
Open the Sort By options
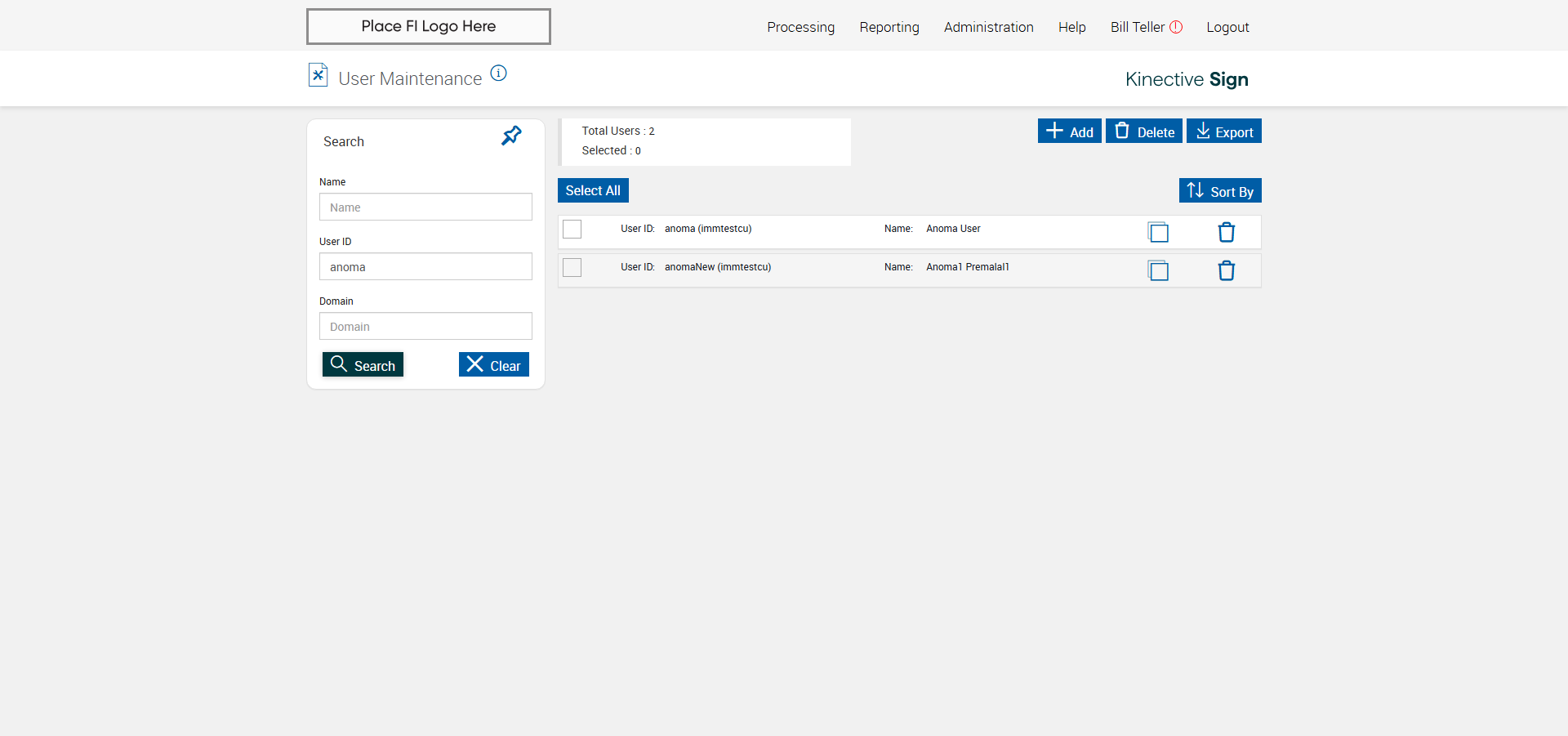pyautogui.click(x=1220, y=190)
